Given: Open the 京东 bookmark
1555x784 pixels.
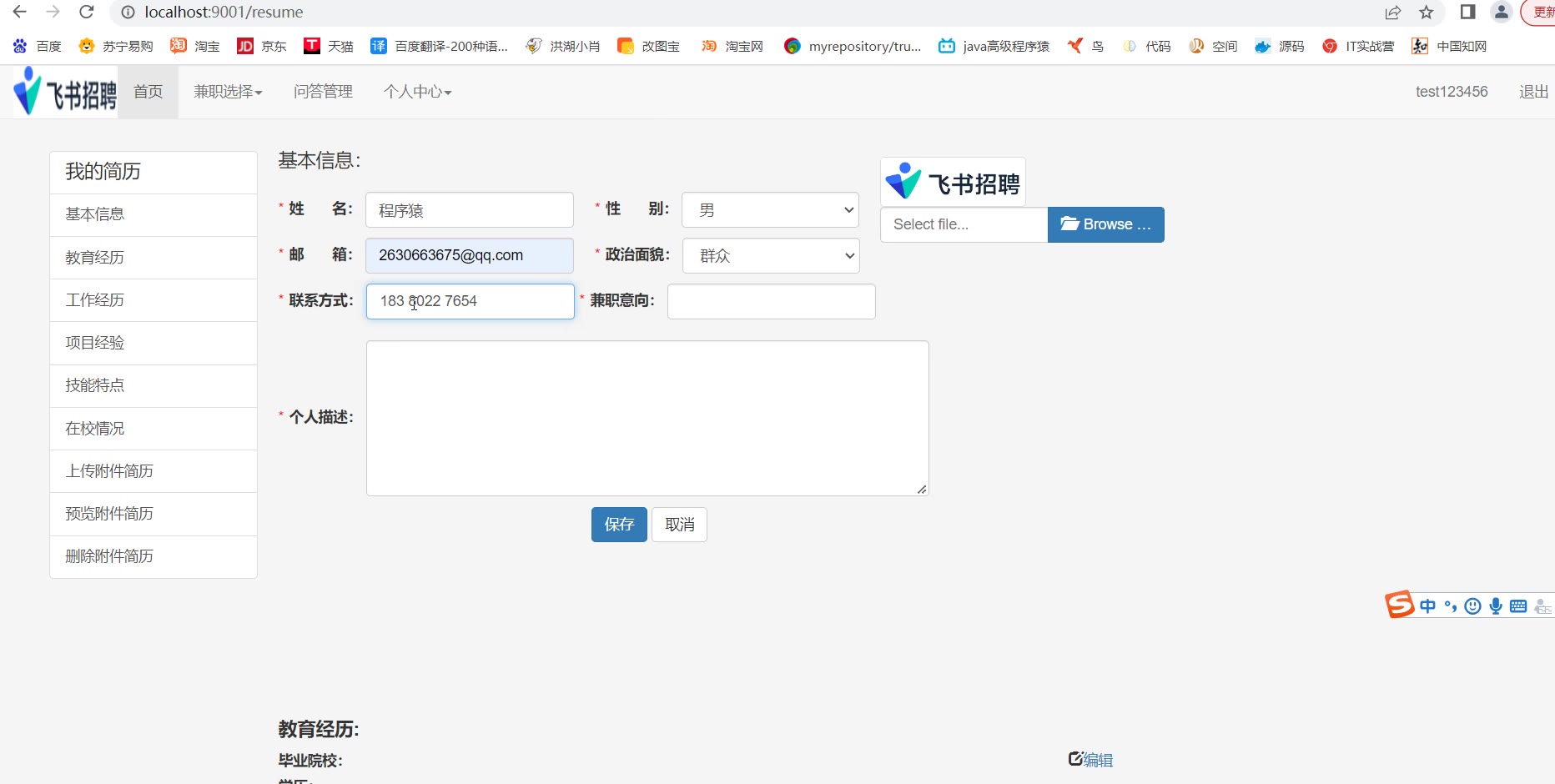Looking at the screenshot, I should pyautogui.click(x=261, y=46).
